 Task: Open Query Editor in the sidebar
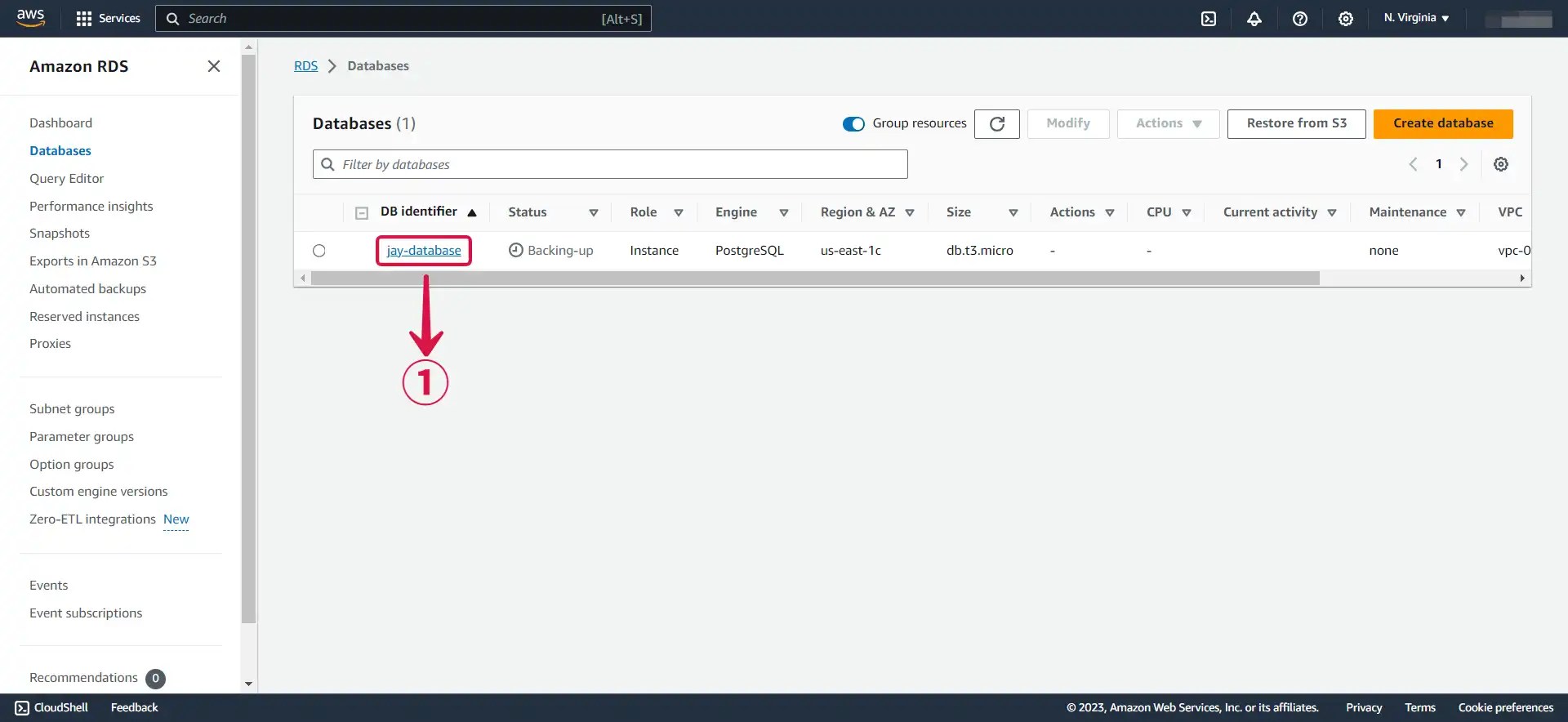tap(66, 178)
